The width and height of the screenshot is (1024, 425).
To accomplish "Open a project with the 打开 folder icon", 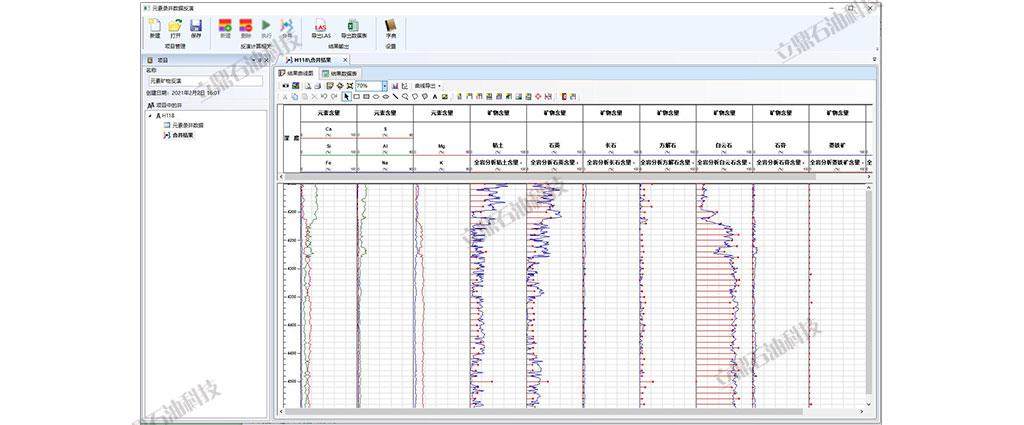I will 175,25.
